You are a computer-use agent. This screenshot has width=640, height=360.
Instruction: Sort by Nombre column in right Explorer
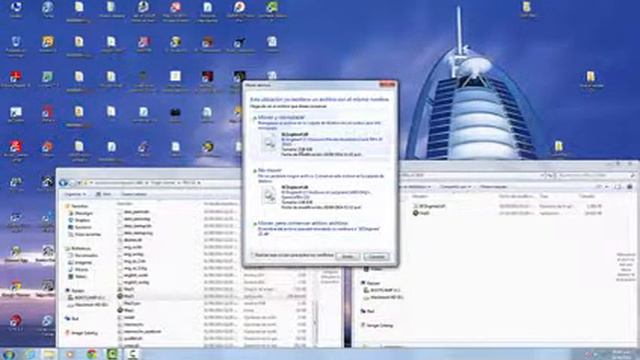[x=420, y=197]
